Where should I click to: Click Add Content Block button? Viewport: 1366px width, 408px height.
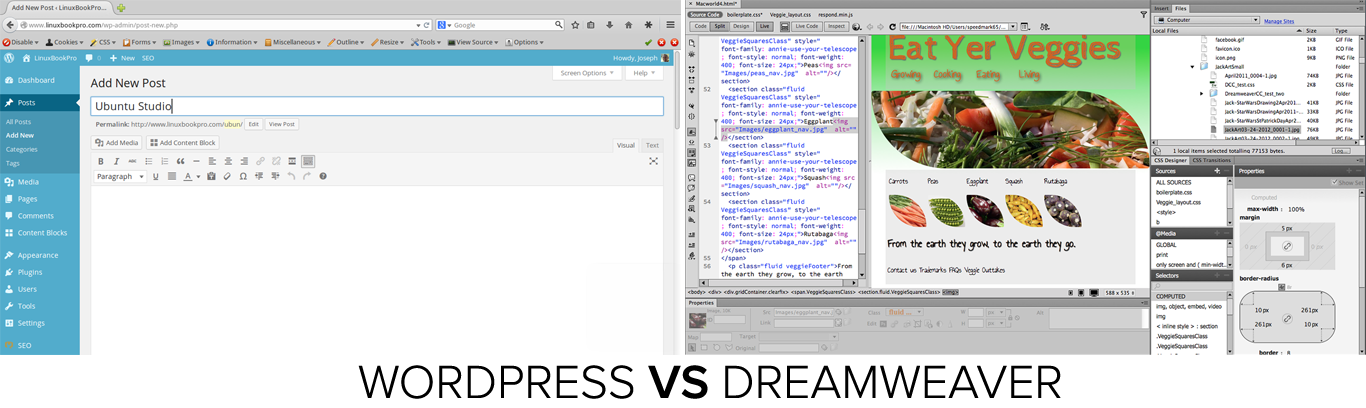[x=183, y=143]
